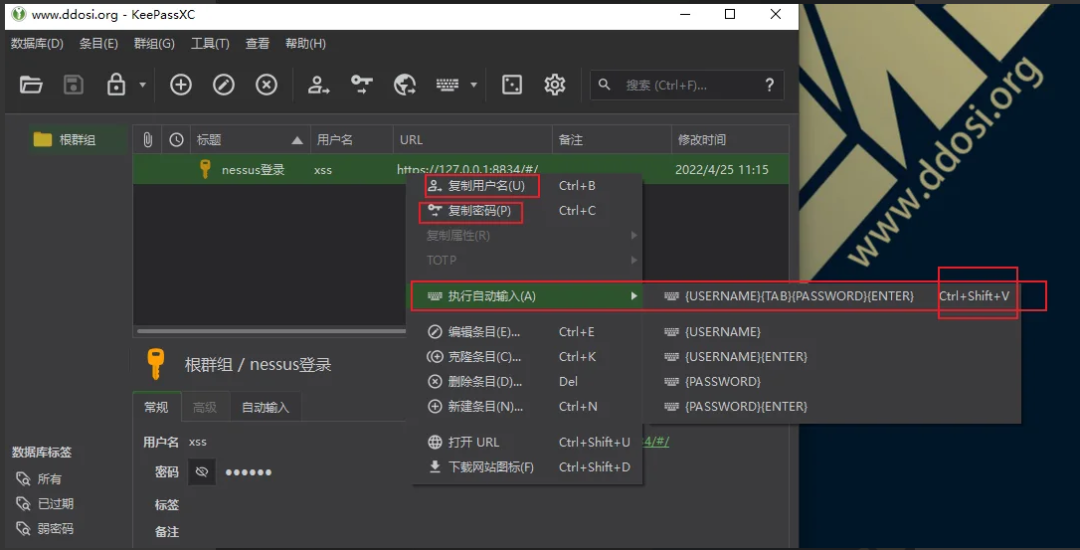Minimize the KeePassXC window
Image resolution: width=1080 pixels, height=550 pixels.
pos(685,14)
